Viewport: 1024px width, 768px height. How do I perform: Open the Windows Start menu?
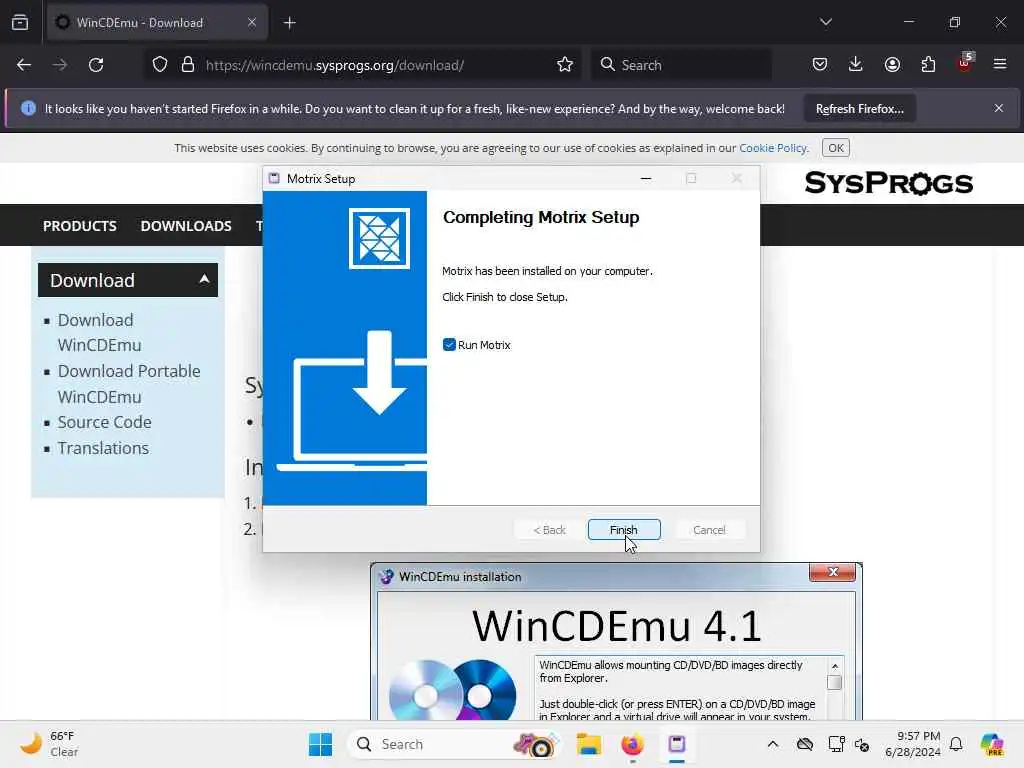coord(320,744)
